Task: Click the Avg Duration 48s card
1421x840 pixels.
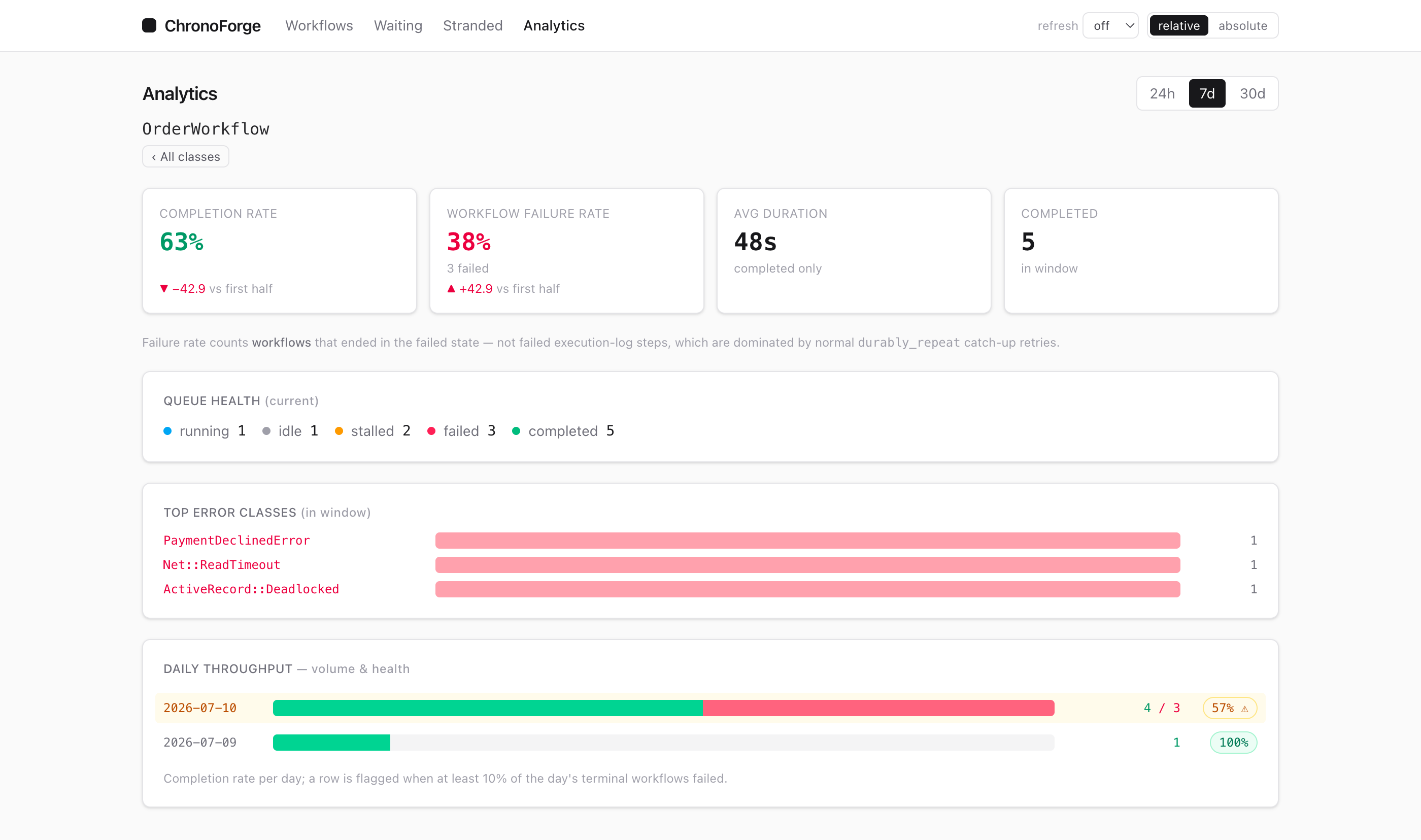Action: pos(854,251)
